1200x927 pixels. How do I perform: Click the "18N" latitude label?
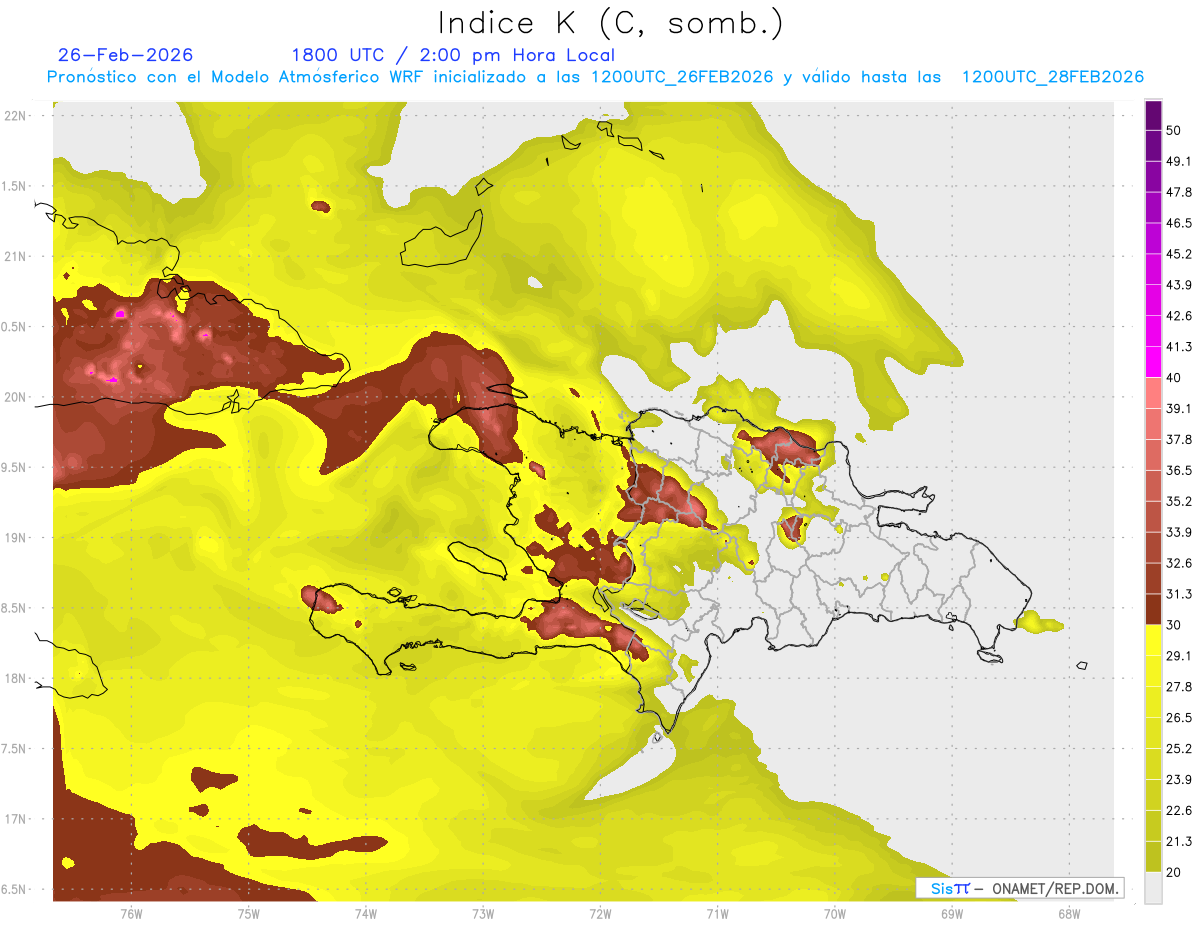coord(15,679)
